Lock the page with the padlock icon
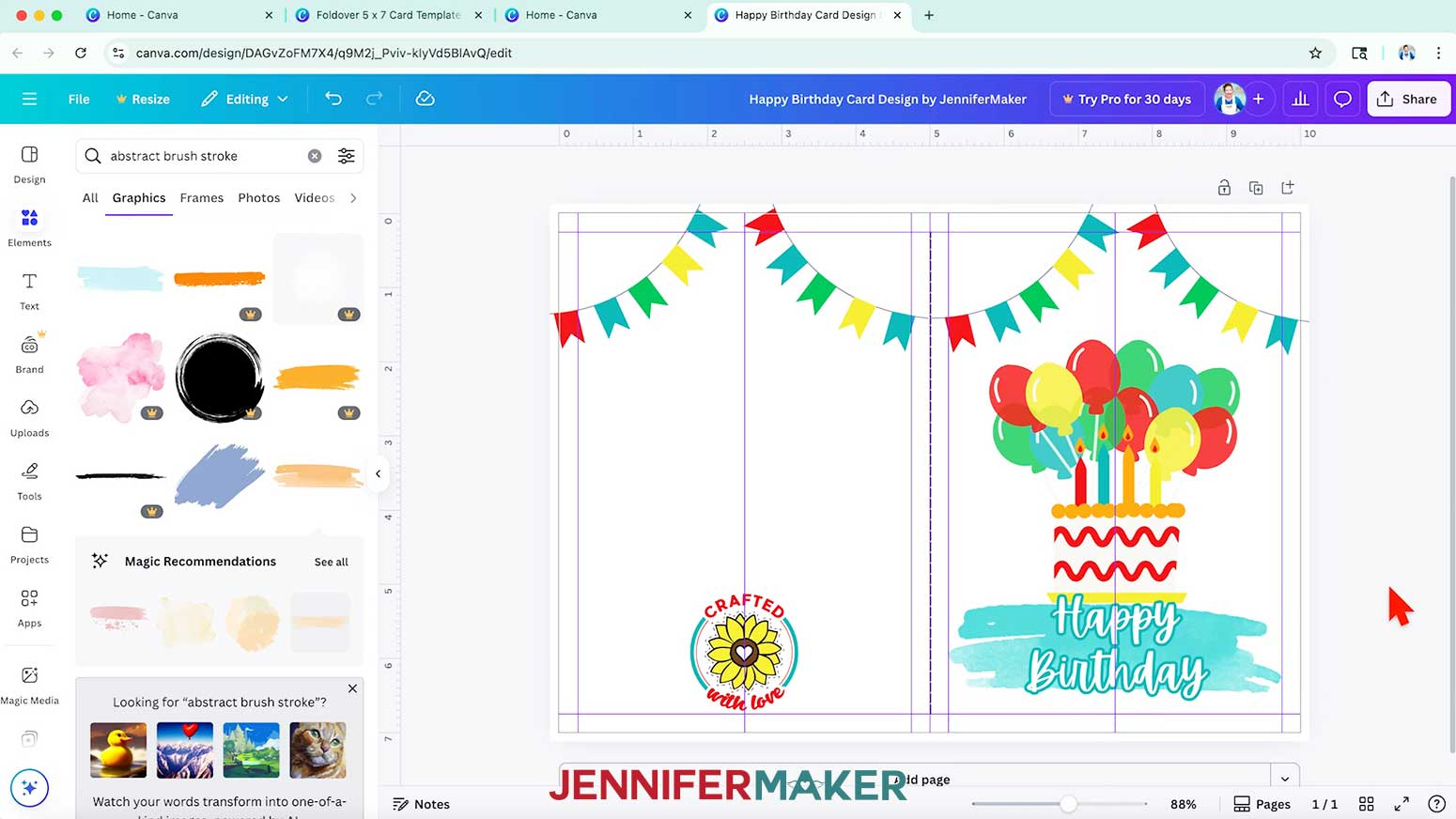Viewport: 1456px width, 819px height. point(1224,188)
